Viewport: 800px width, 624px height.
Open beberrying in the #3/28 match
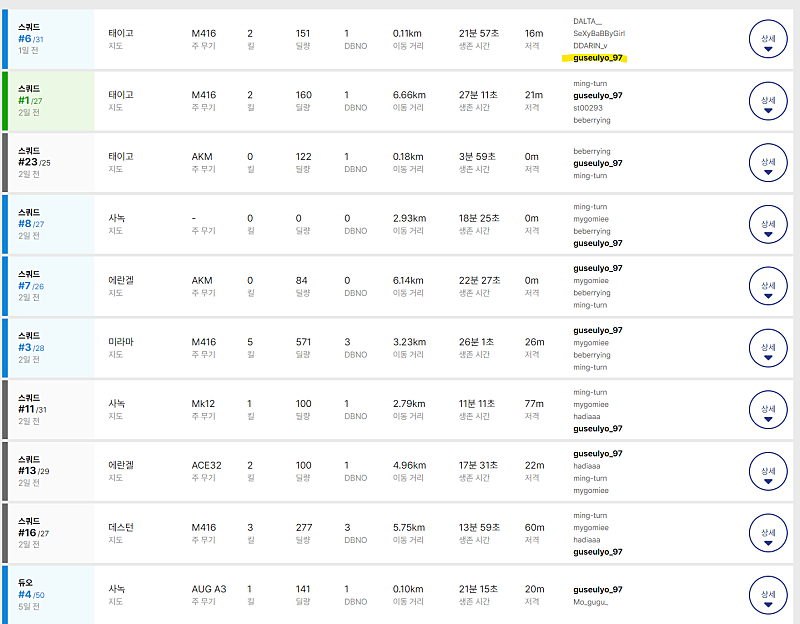point(592,355)
